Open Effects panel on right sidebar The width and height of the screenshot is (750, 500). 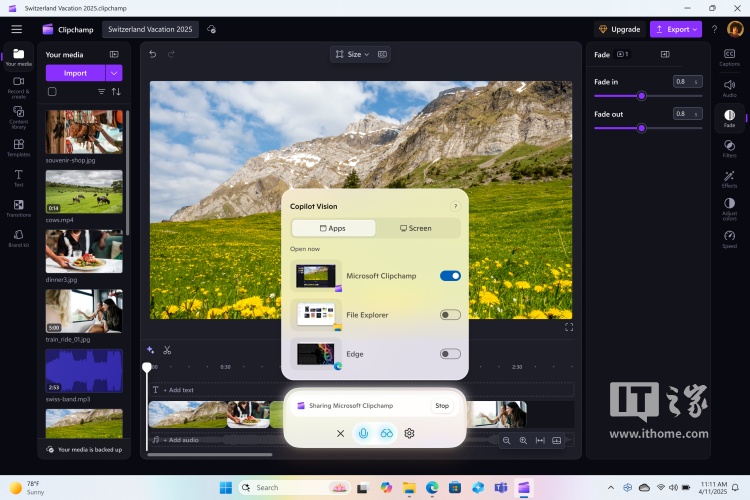click(729, 179)
